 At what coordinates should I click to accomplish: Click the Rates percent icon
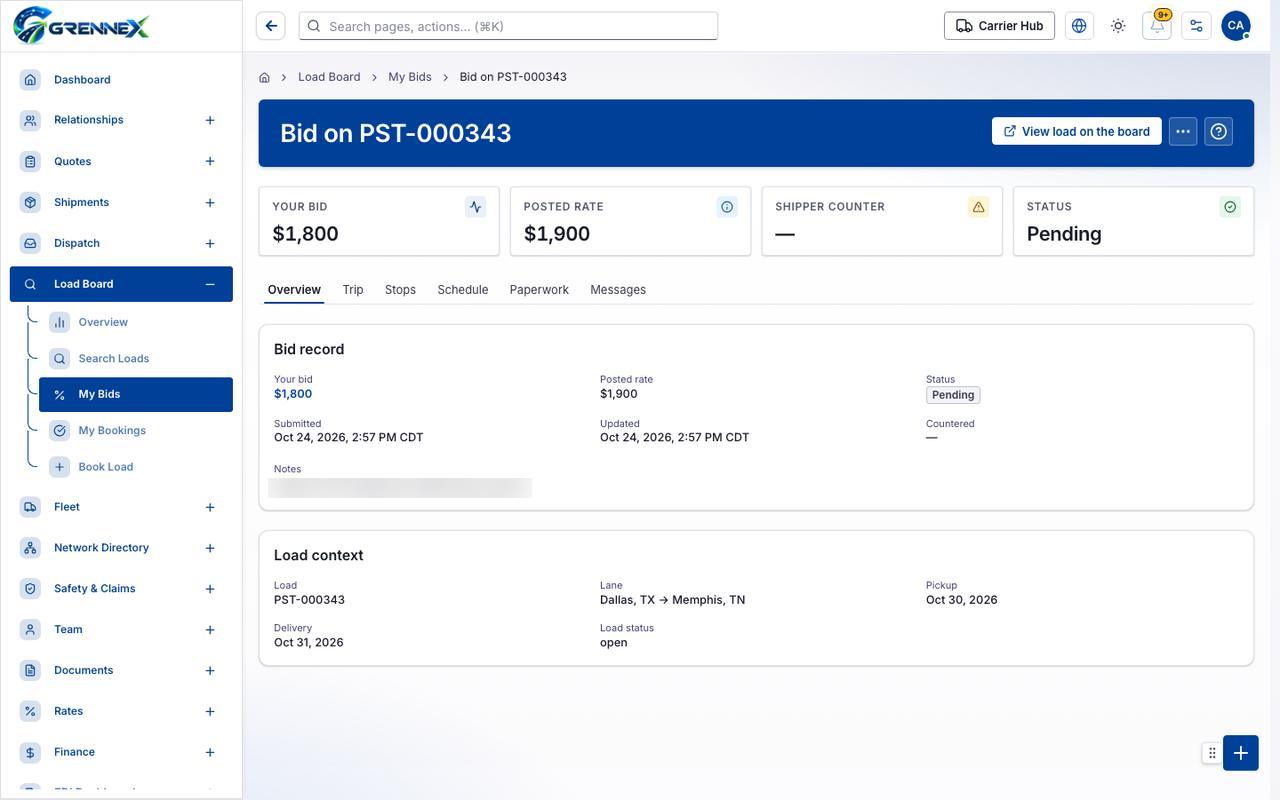[x=30, y=711]
